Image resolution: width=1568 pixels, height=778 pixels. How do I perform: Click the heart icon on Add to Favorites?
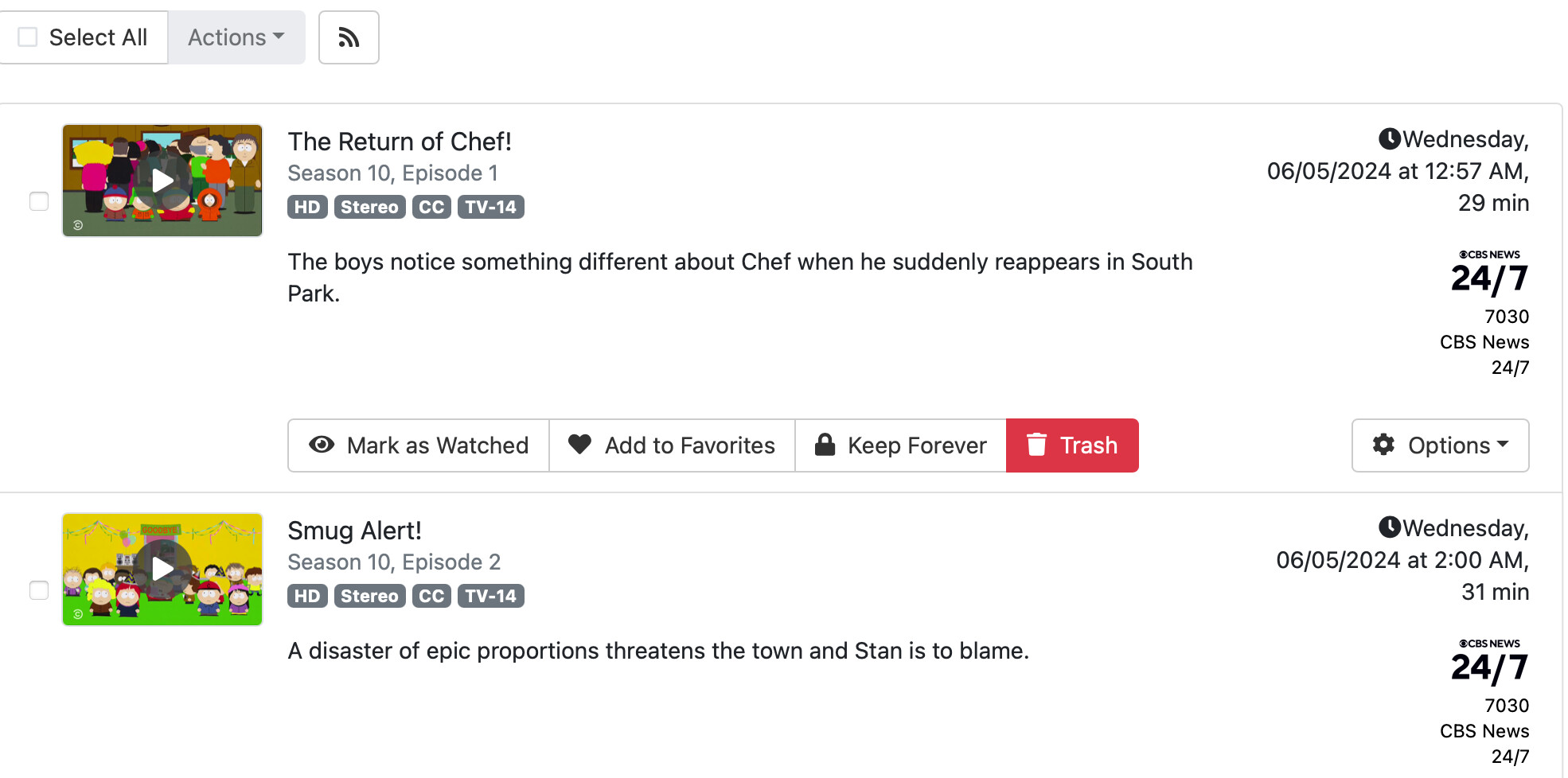(x=579, y=445)
